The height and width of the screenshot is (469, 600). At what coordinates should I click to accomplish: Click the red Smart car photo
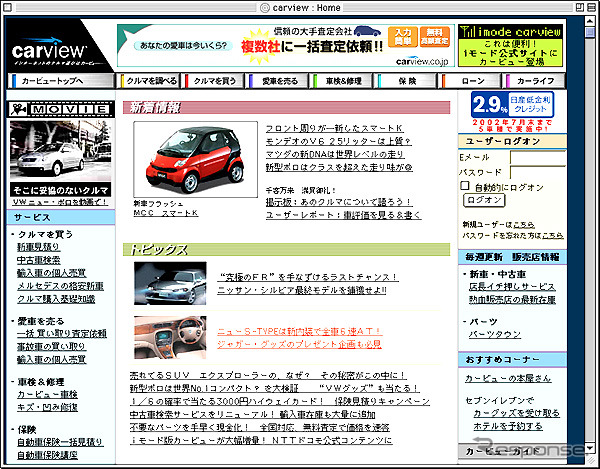[196, 160]
